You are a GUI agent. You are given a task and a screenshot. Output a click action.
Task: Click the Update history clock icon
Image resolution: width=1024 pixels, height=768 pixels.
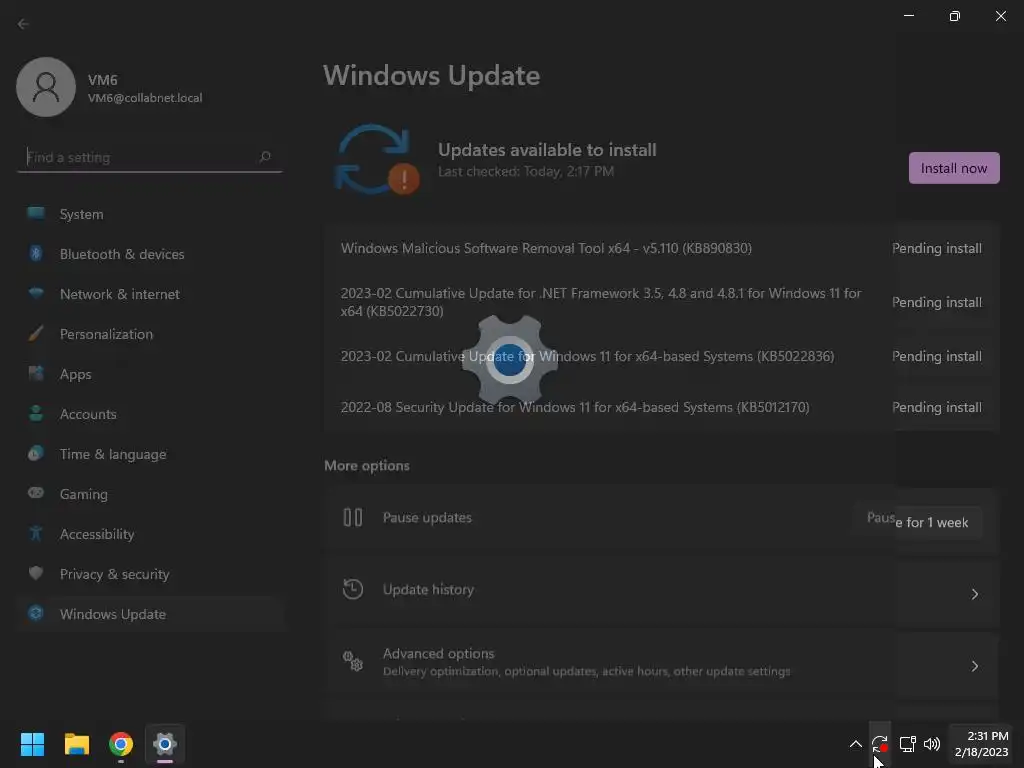tap(353, 589)
